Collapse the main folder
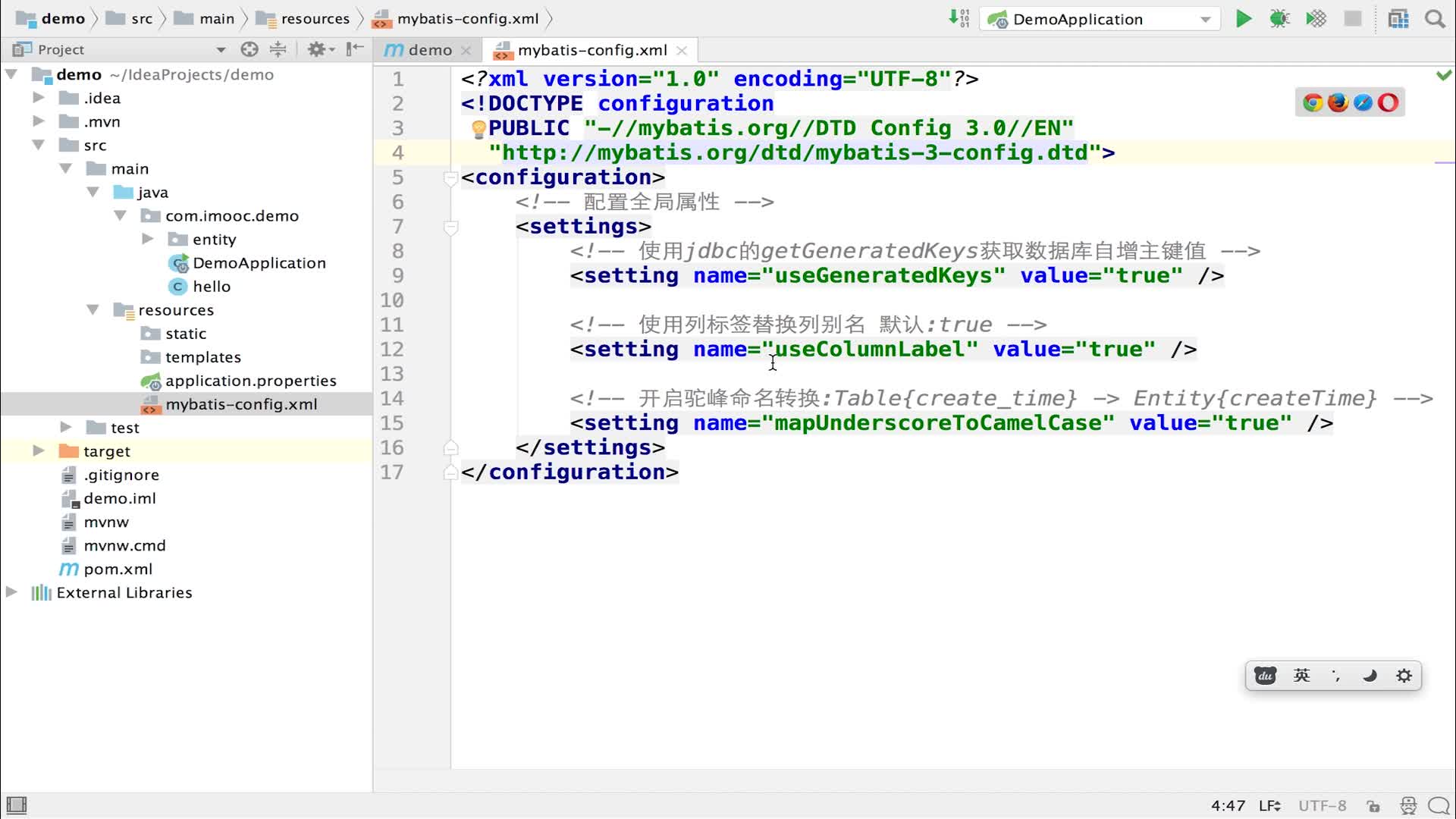Screen dimensions: 1456x819 pos(65,168)
